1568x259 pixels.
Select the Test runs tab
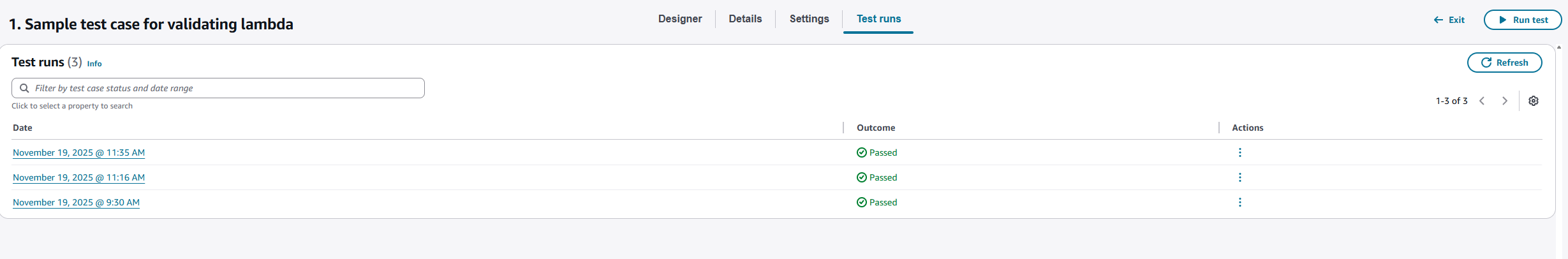(x=878, y=19)
